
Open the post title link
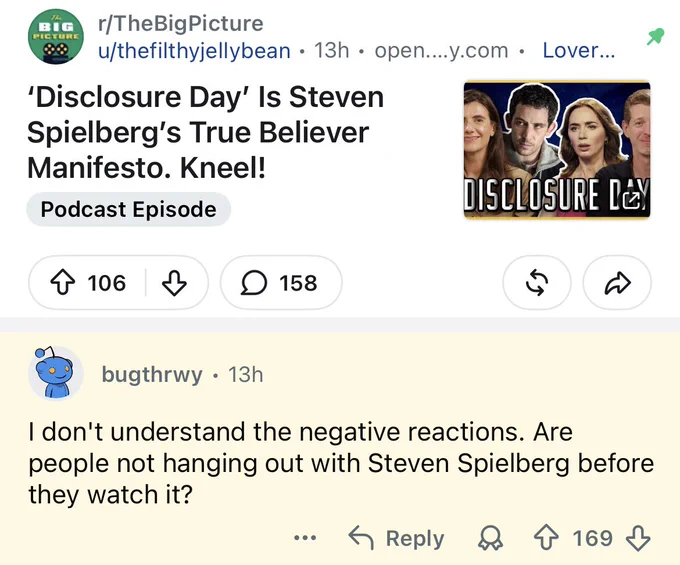(x=206, y=132)
